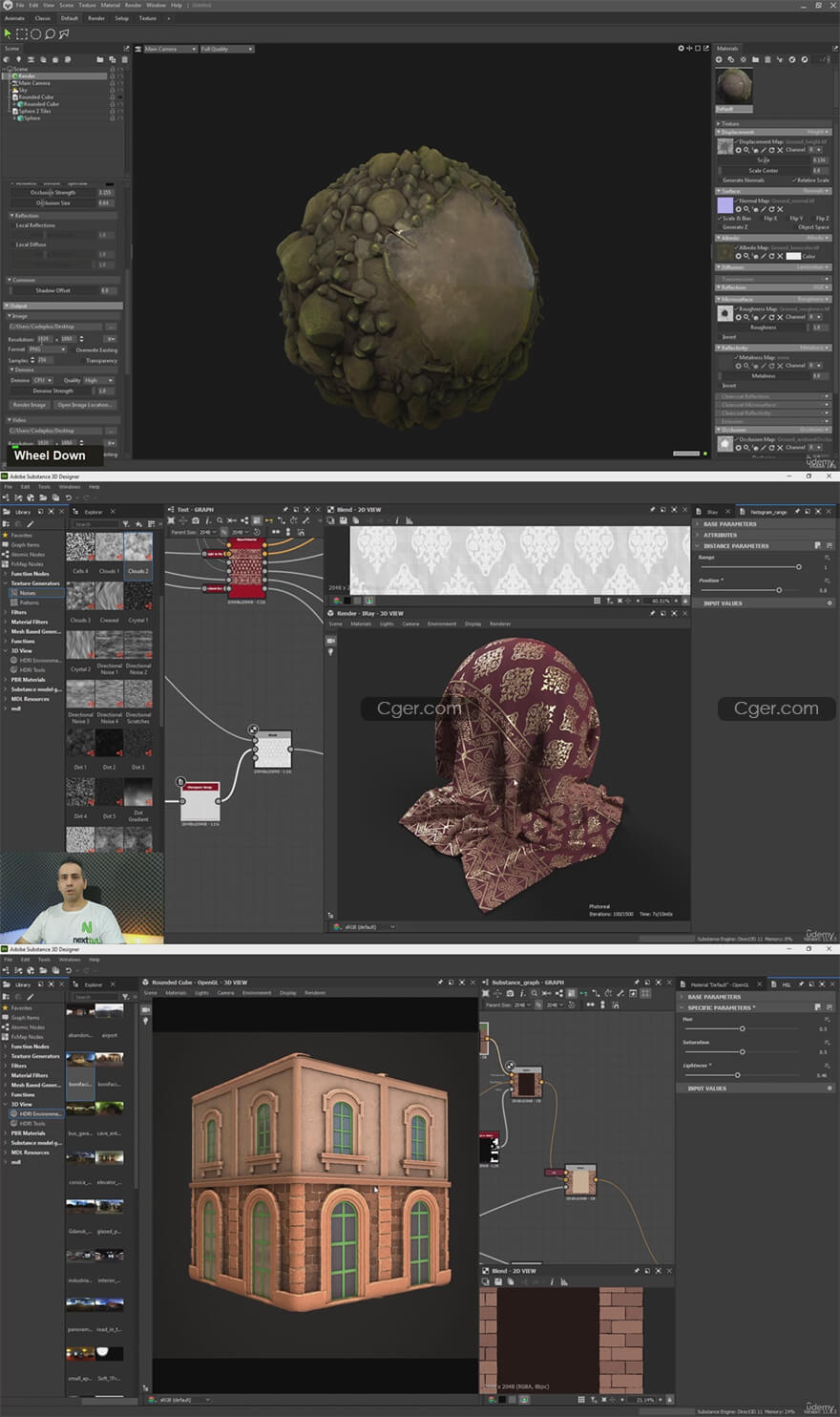Open the PNG Format dropdown in Toolbag
This screenshot has width=840, height=1417.
coord(47,349)
